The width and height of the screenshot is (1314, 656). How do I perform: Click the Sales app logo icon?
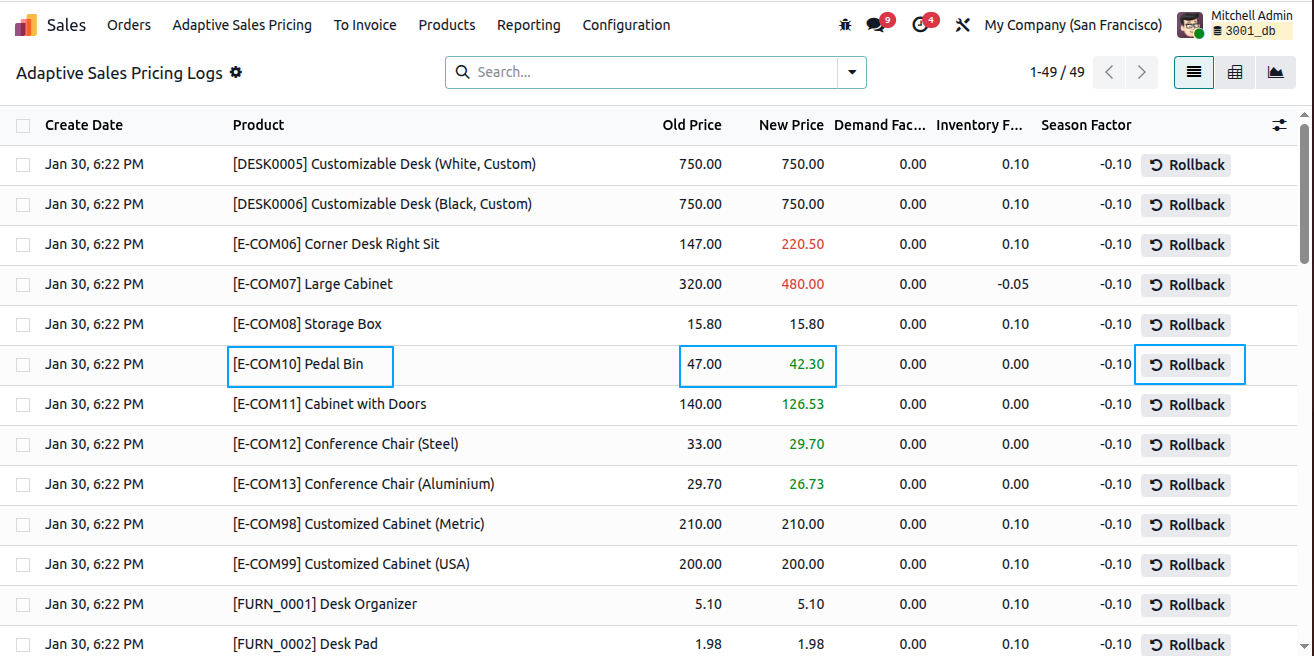[x=26, y=25]
